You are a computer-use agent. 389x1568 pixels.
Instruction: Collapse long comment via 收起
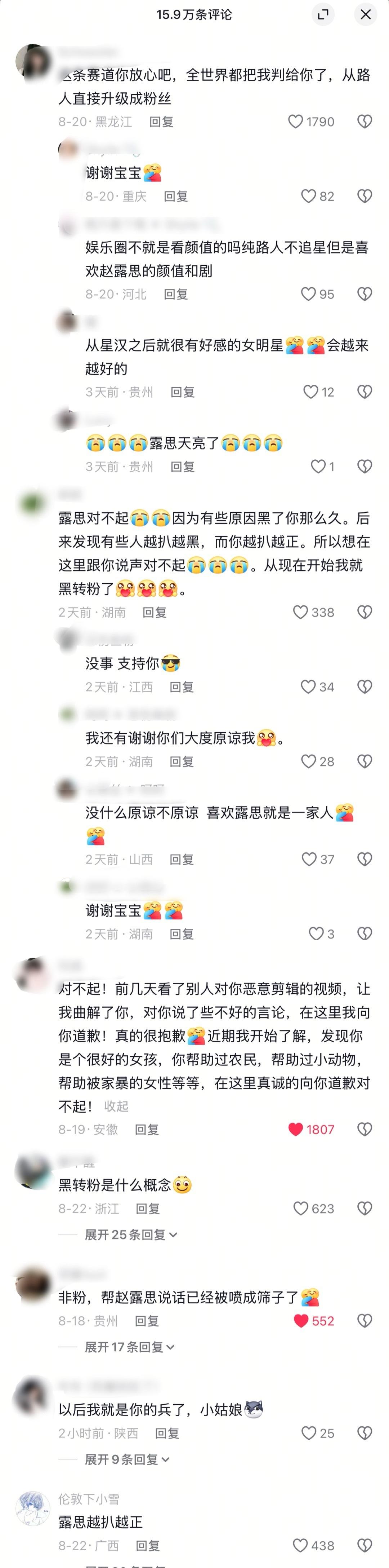tap(116, 1106)
